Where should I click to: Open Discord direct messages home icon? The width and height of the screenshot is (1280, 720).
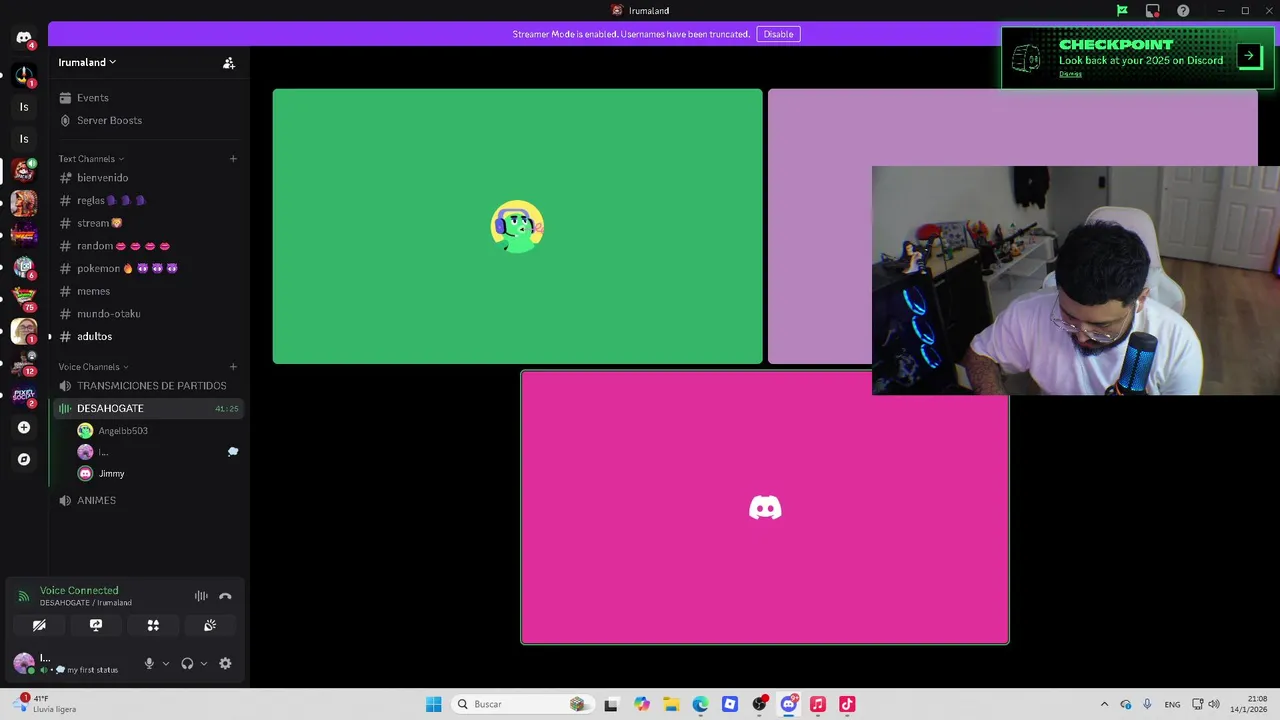[24, 38]
